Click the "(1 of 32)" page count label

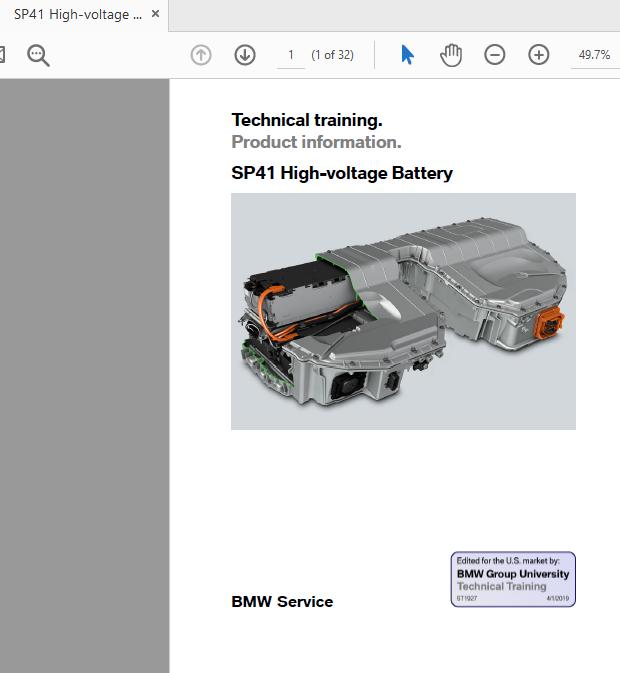tap(332, 55)
